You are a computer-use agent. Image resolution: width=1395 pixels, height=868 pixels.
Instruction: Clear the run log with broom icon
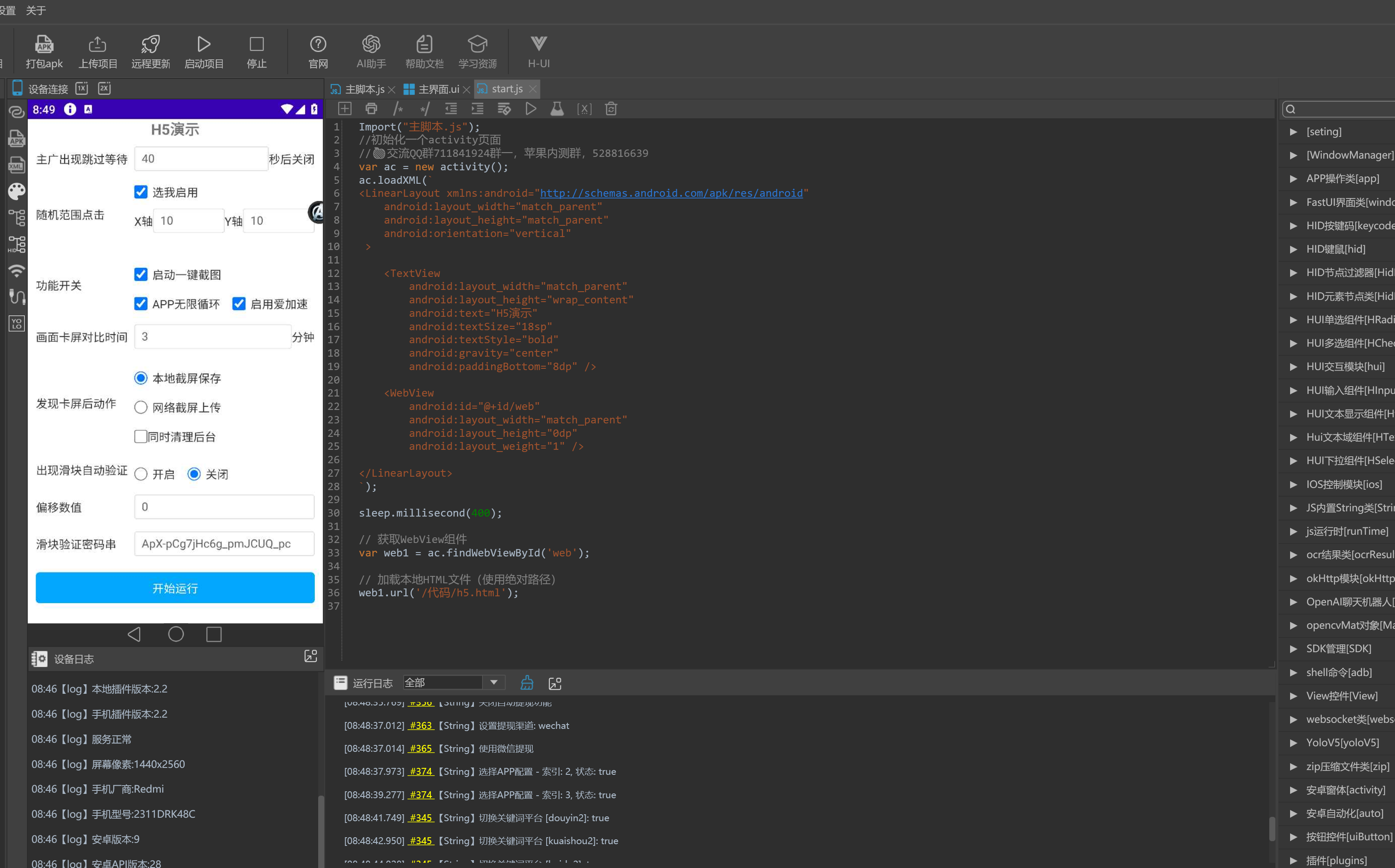(527, 683)
